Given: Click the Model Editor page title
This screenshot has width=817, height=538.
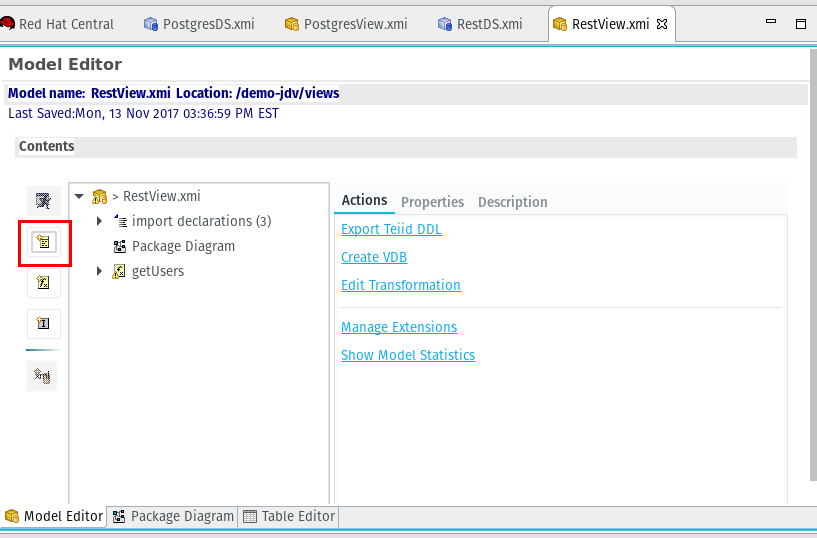Looking at the screenshot, I should (x=65, y=64).
